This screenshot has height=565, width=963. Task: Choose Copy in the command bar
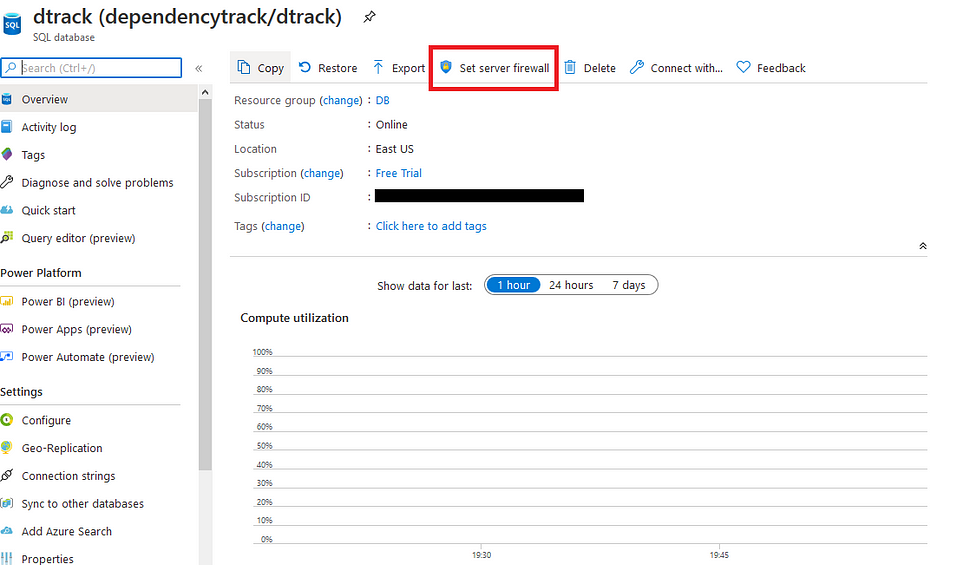point(260,68)
